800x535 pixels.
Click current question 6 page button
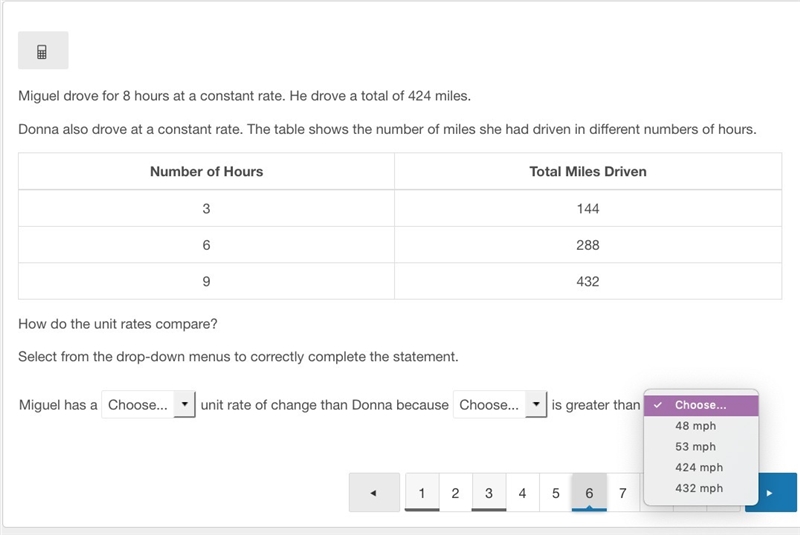pyautogui.click(x=589, y=493)
